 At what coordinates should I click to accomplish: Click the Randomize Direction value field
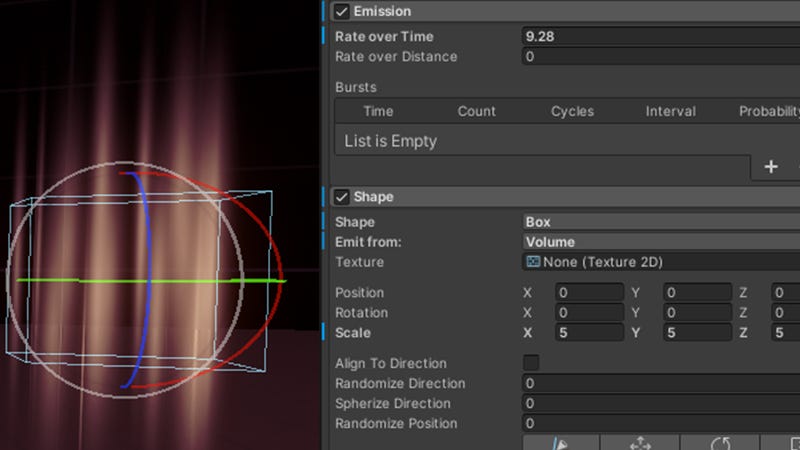tap(660, 383)
